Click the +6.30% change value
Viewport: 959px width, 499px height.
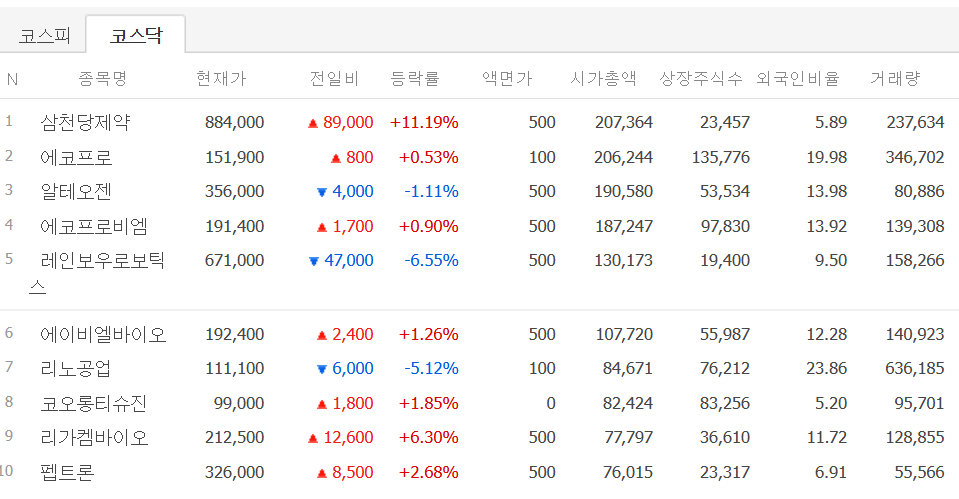[x=428, y=437]
